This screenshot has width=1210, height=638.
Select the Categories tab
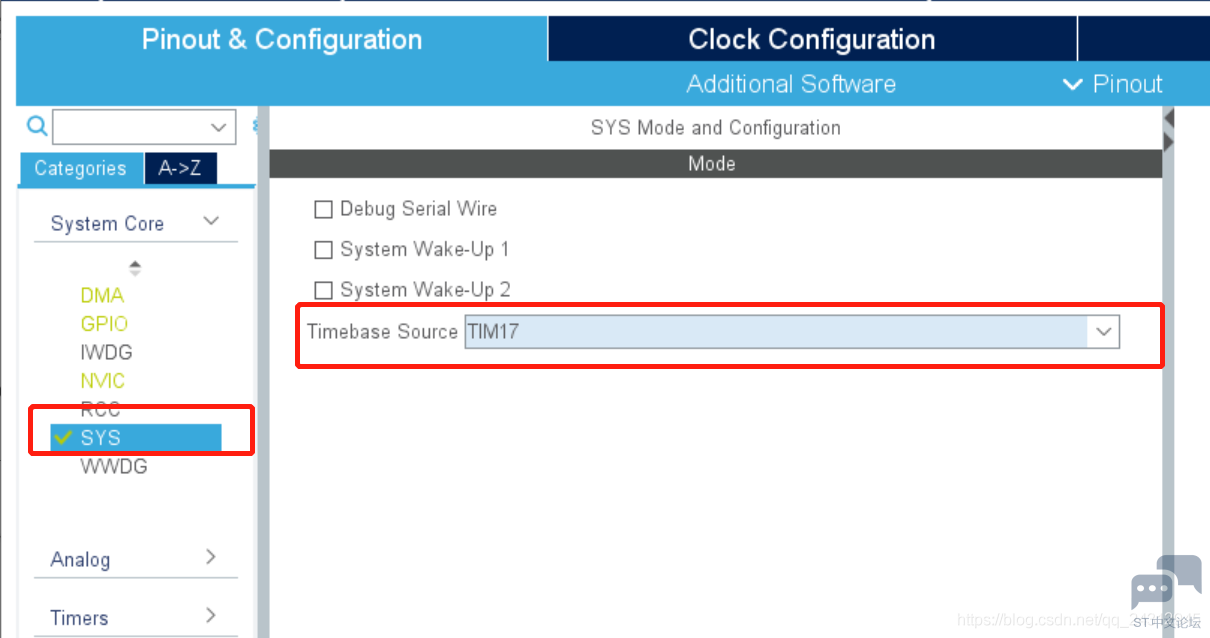click(x=81, y=168)
